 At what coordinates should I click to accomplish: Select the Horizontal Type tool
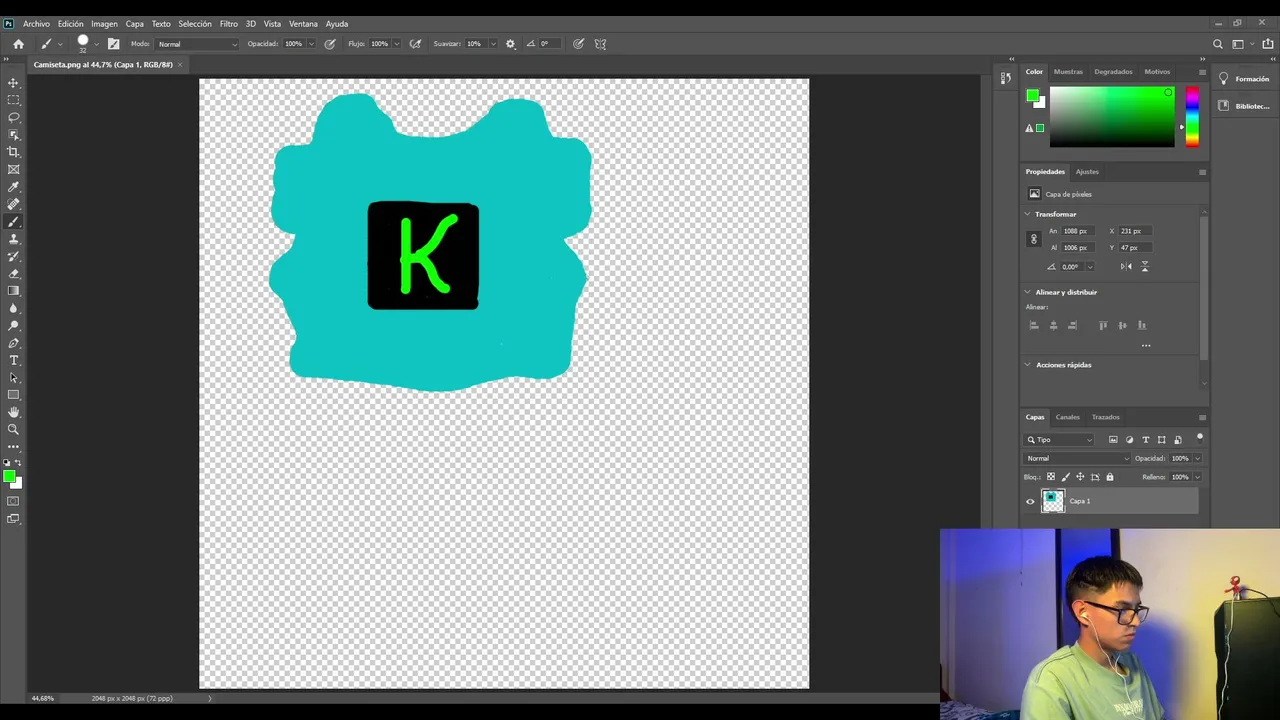[x=13, y=360]
